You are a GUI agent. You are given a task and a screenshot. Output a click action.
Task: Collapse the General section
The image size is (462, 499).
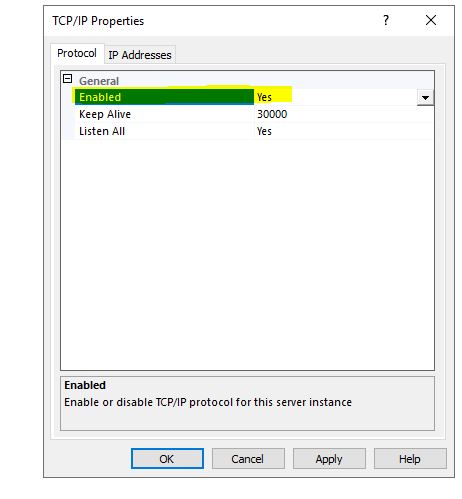[x=67, y=79]
